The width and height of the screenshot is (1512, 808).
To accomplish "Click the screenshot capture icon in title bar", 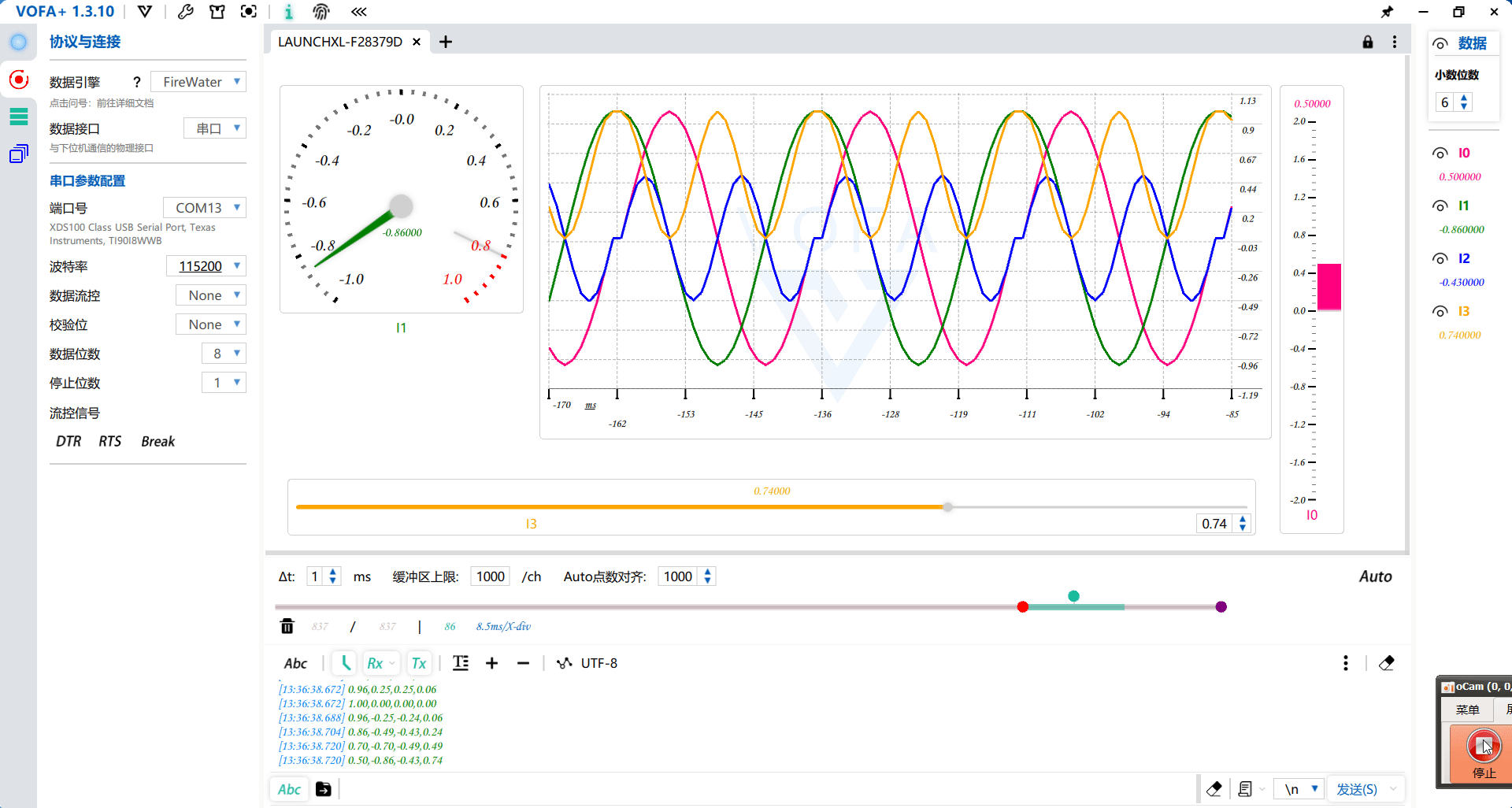I will click(249, 12).
